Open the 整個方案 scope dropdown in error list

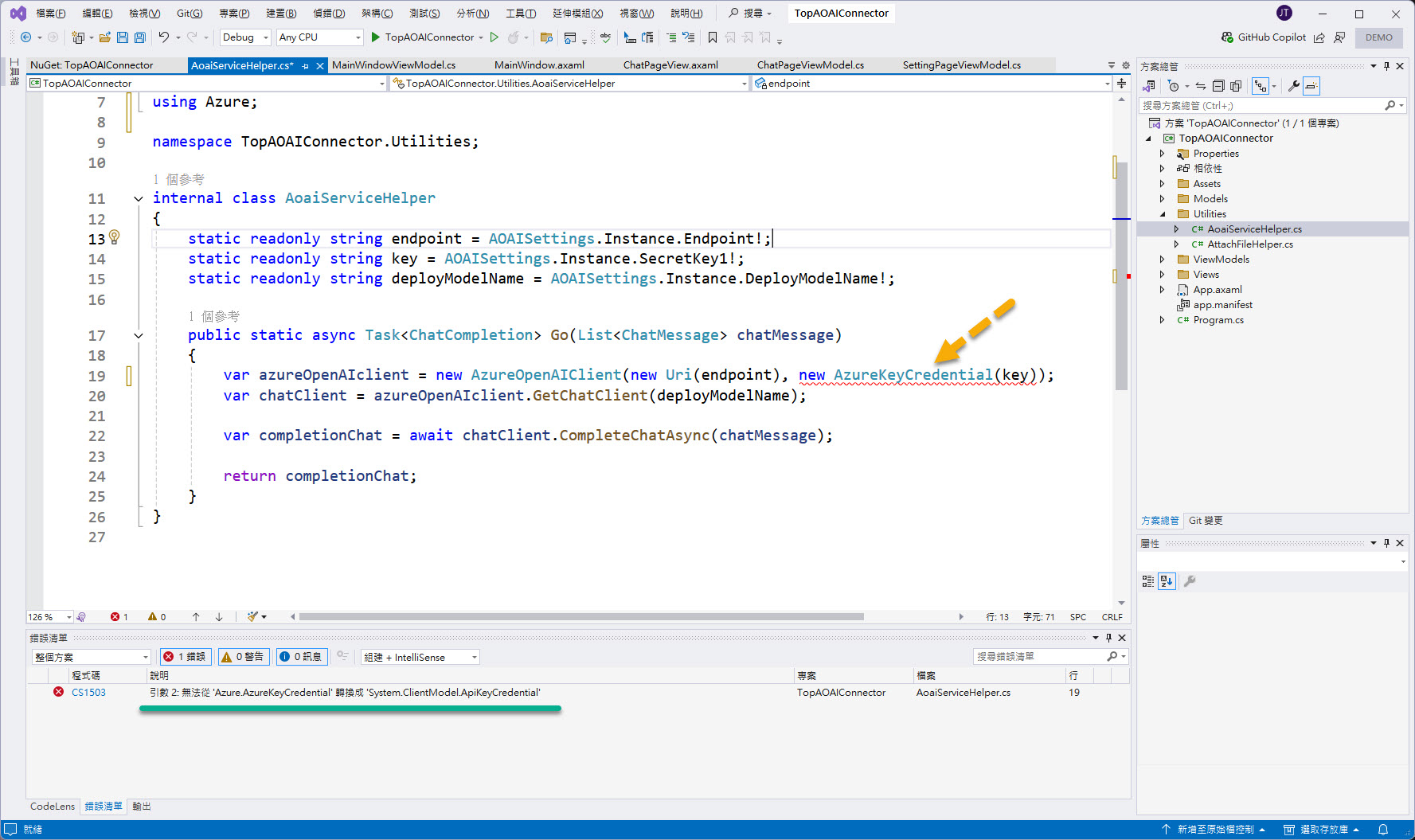click(x=91, y=657)
